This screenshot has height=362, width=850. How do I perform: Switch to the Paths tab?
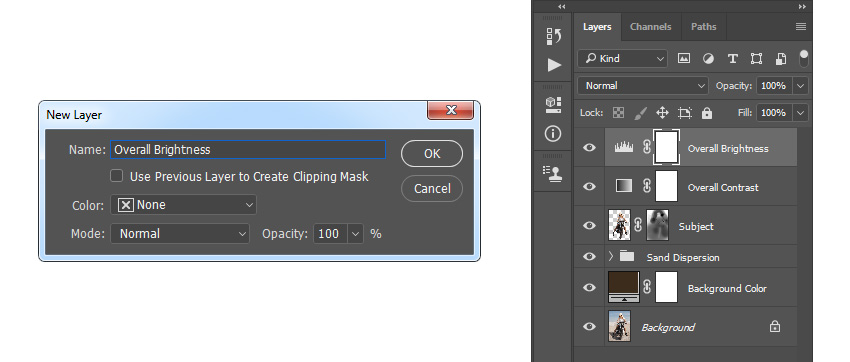coord(704,27)
